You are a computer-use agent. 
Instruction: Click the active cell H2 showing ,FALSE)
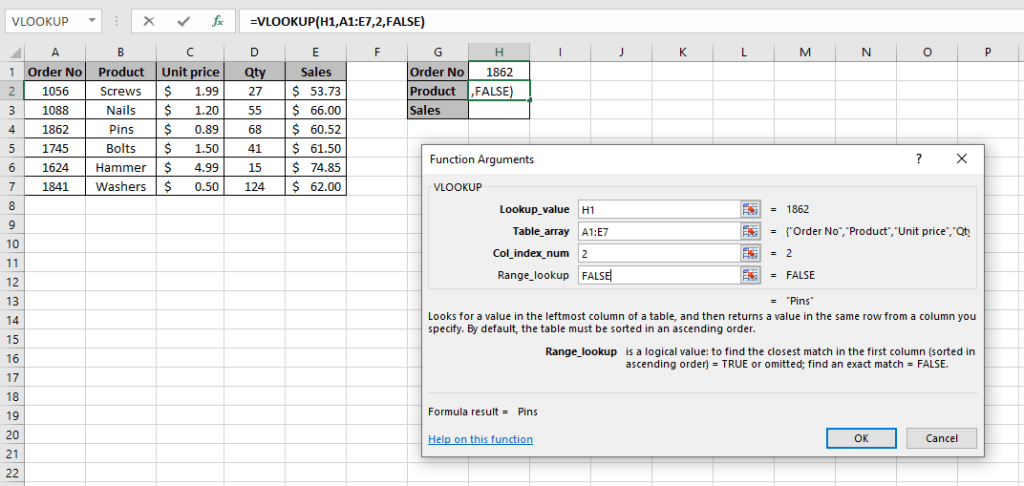499,91
